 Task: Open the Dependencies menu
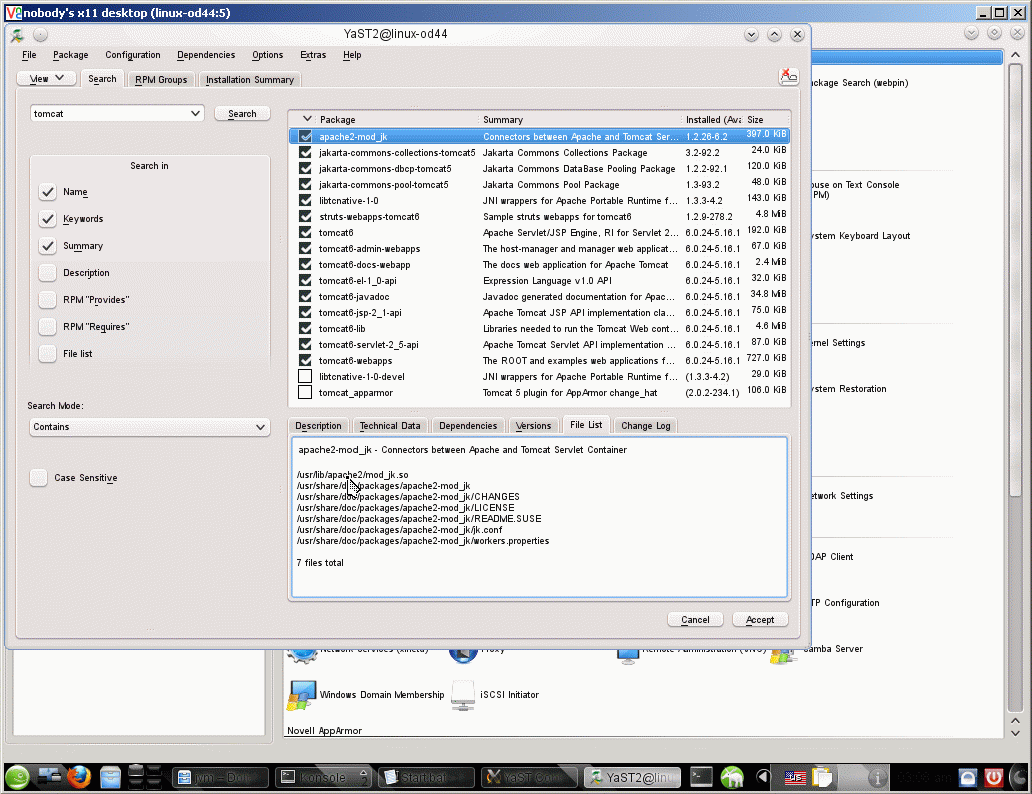(206, 55)
